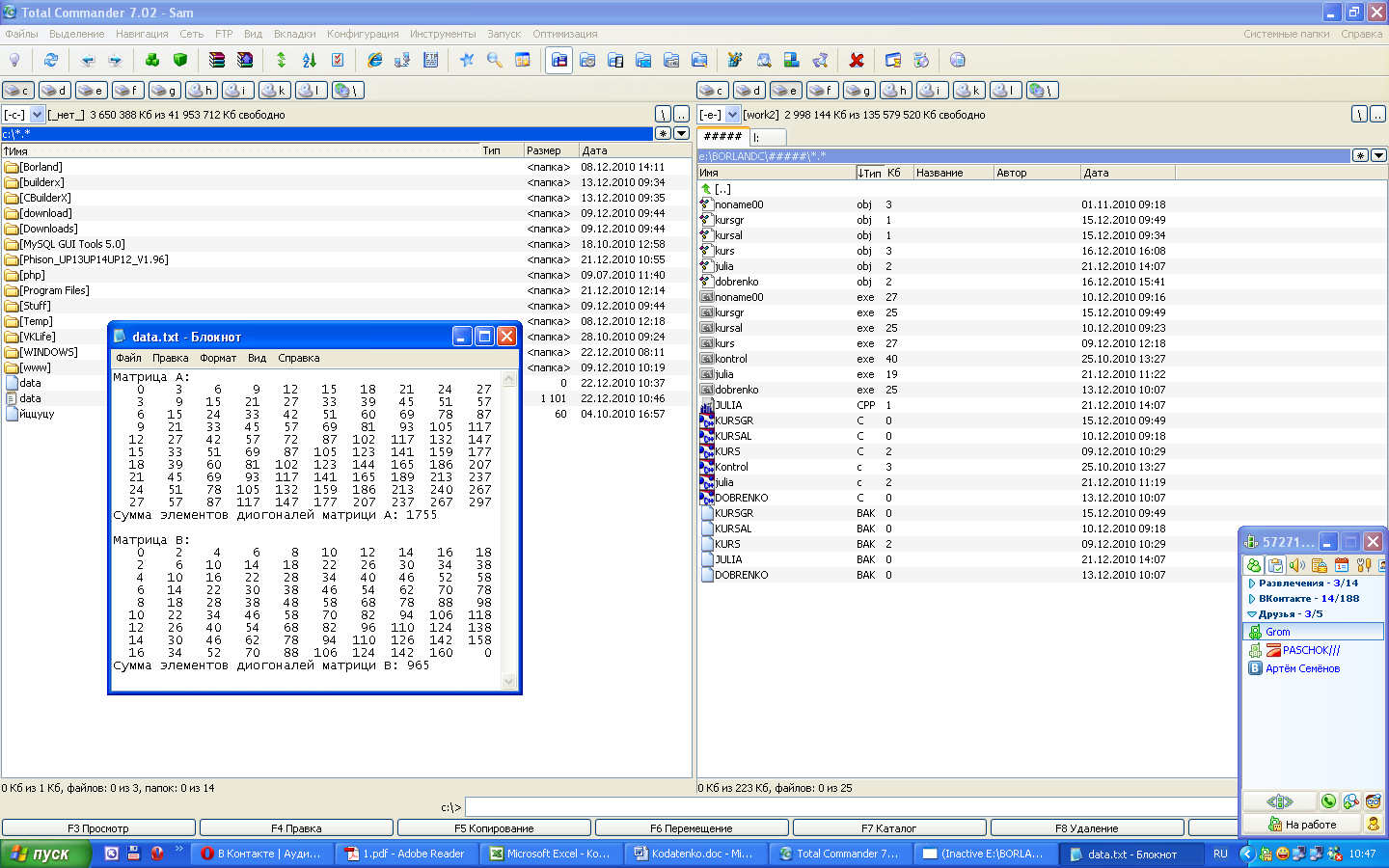The height and width of the screenshot is (868, 1389).
Task: Click the sort A-Z toolbar icon
Action: pyautogui.click(x=310, y=60)
